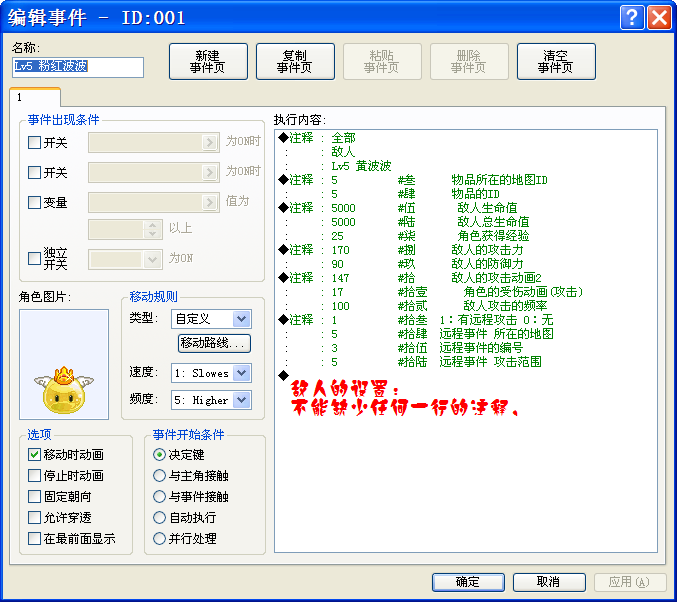Open the title bar help question-mark icon

click(x=632, y=18)
